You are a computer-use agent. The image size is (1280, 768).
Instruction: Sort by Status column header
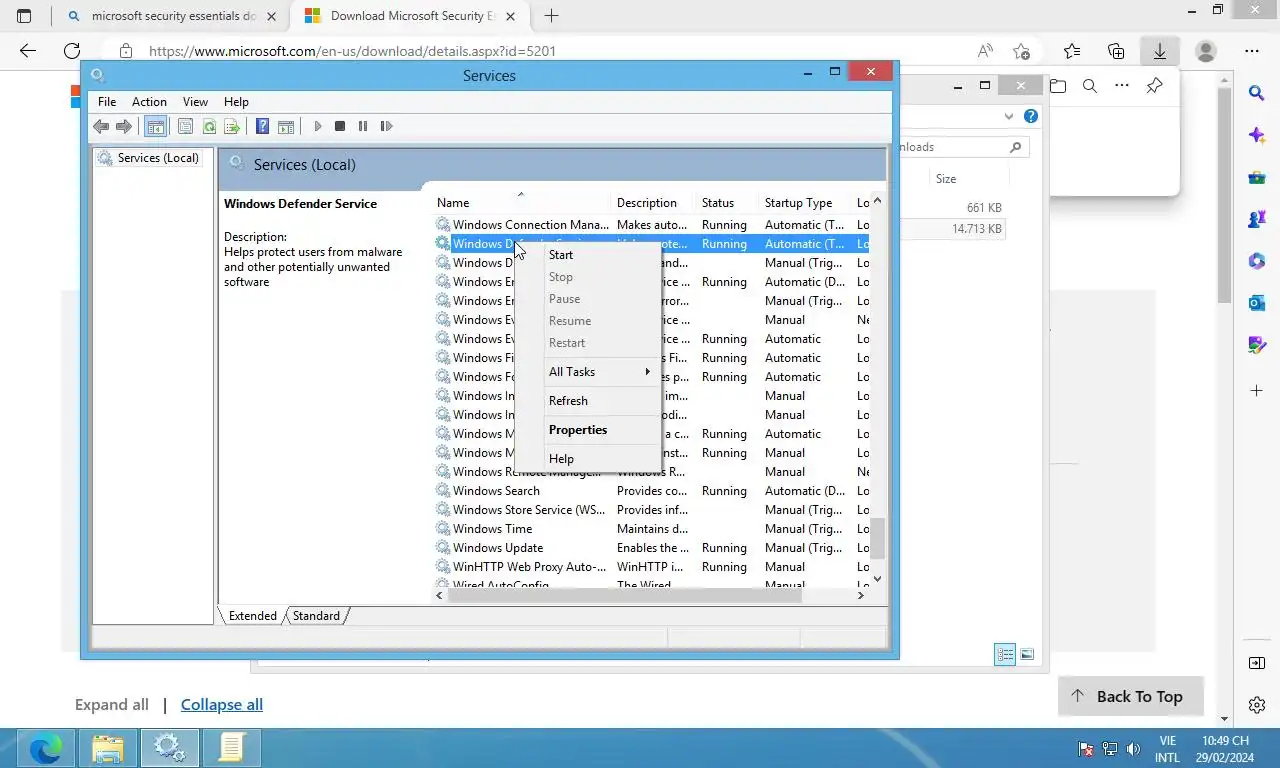tap(727, 203)
